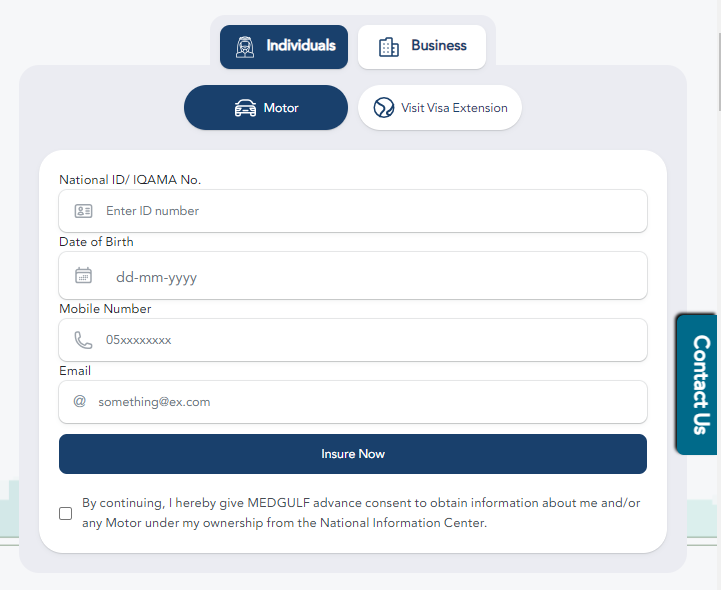Select Visit Visa Extension option

click(x=440, y=108)
